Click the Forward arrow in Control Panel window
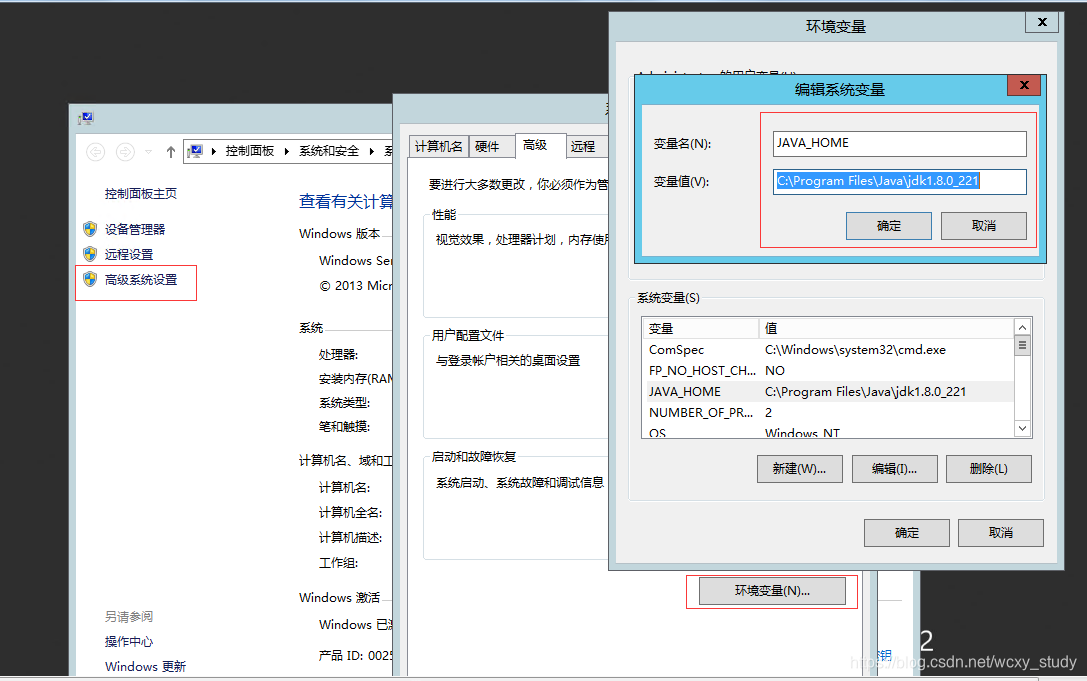This screenshot has width=1087, height=681. 125,151
